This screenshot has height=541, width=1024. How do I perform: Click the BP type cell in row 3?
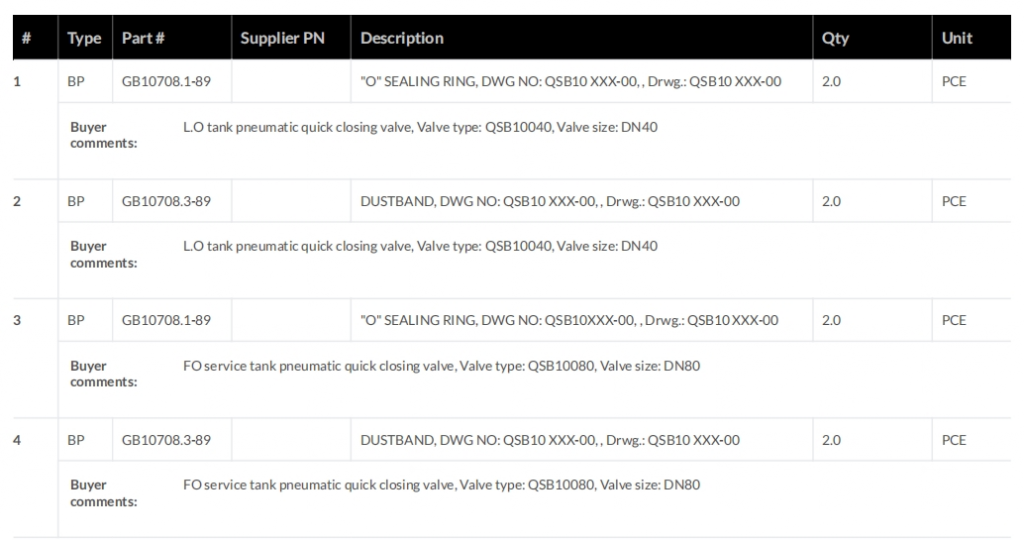pyautogui.click(x=76, y=320)
